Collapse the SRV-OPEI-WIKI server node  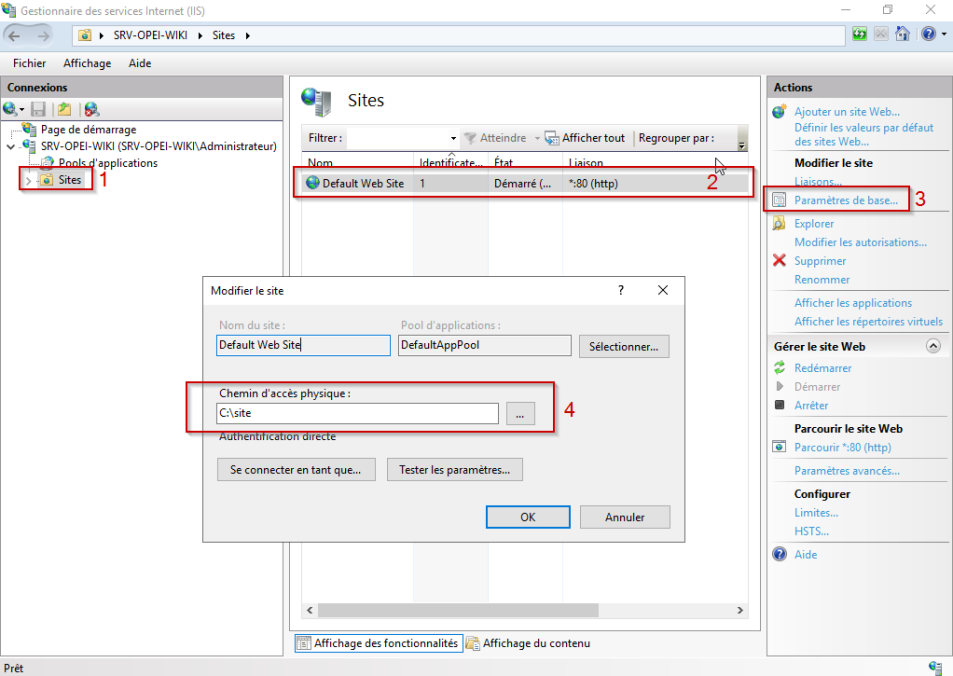(11, 147)
